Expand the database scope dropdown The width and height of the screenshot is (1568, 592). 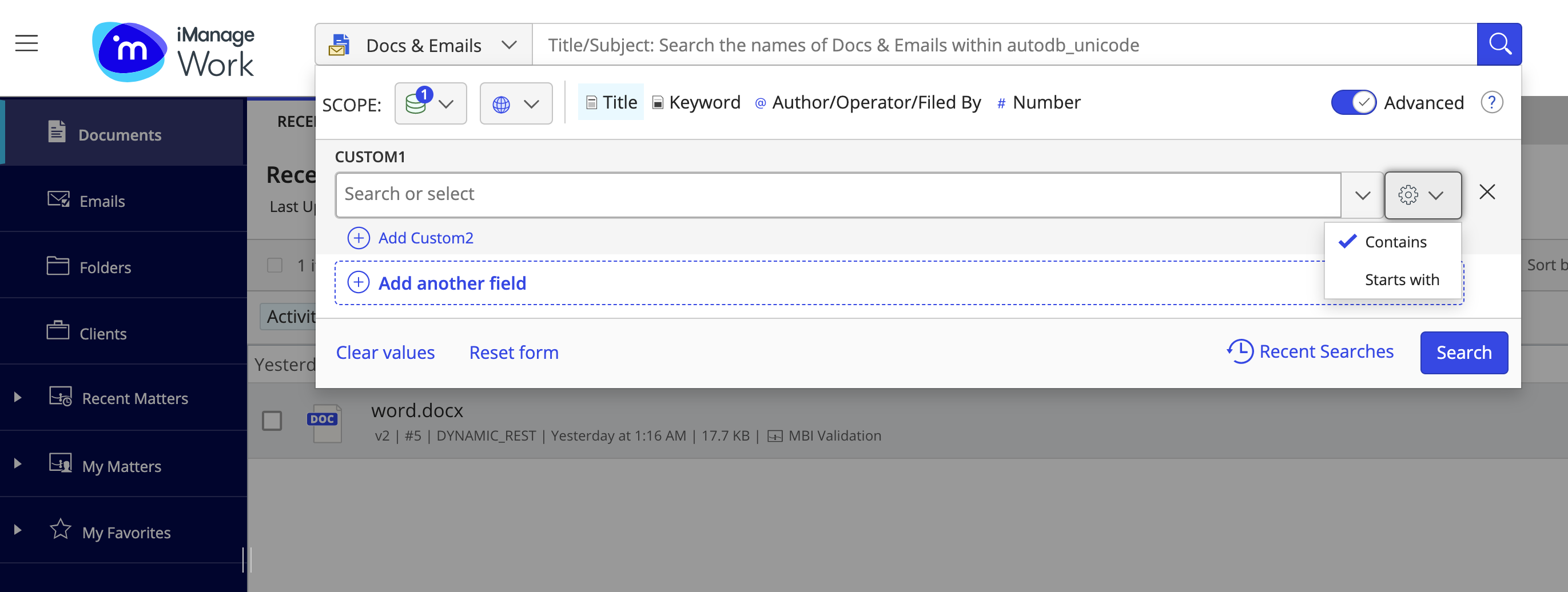(431, 103)
